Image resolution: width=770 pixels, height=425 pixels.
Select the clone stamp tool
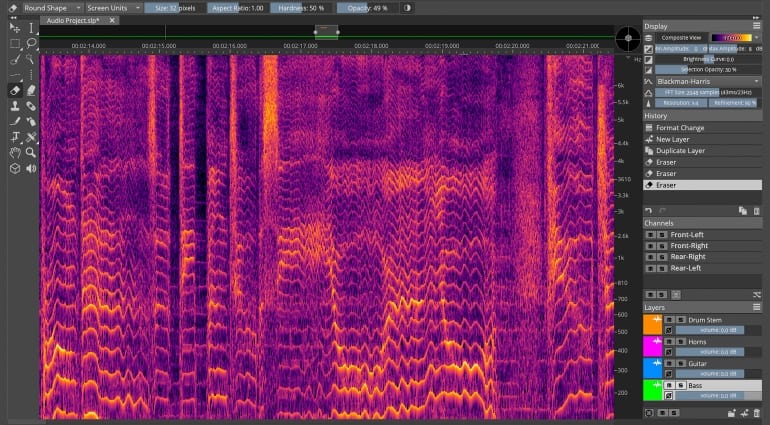point(15,106)
